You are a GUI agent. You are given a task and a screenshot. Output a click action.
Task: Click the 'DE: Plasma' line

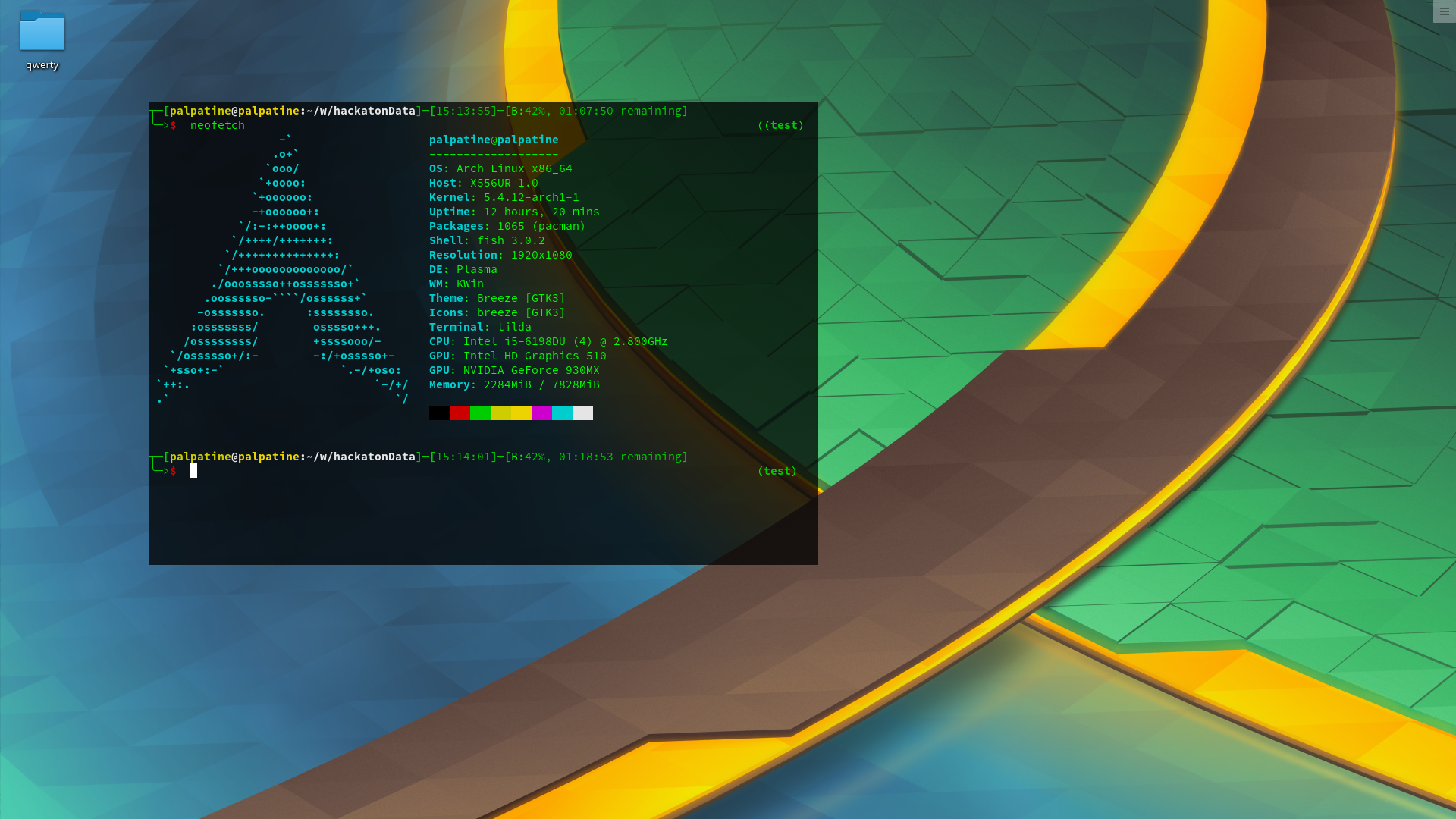[x=463, y=269]
